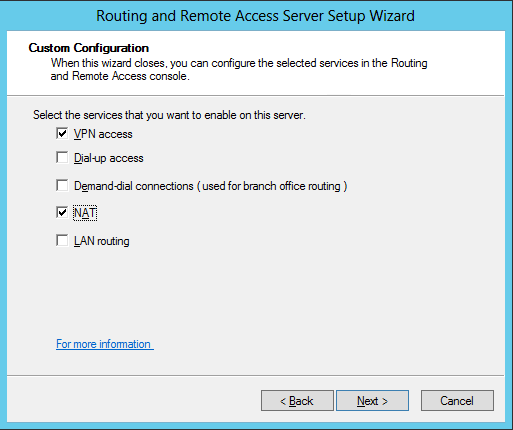The width and height of the screenshot is (513, 430).
Task: Click the Custom Configuration heading
Action: [x=89, y=48]
